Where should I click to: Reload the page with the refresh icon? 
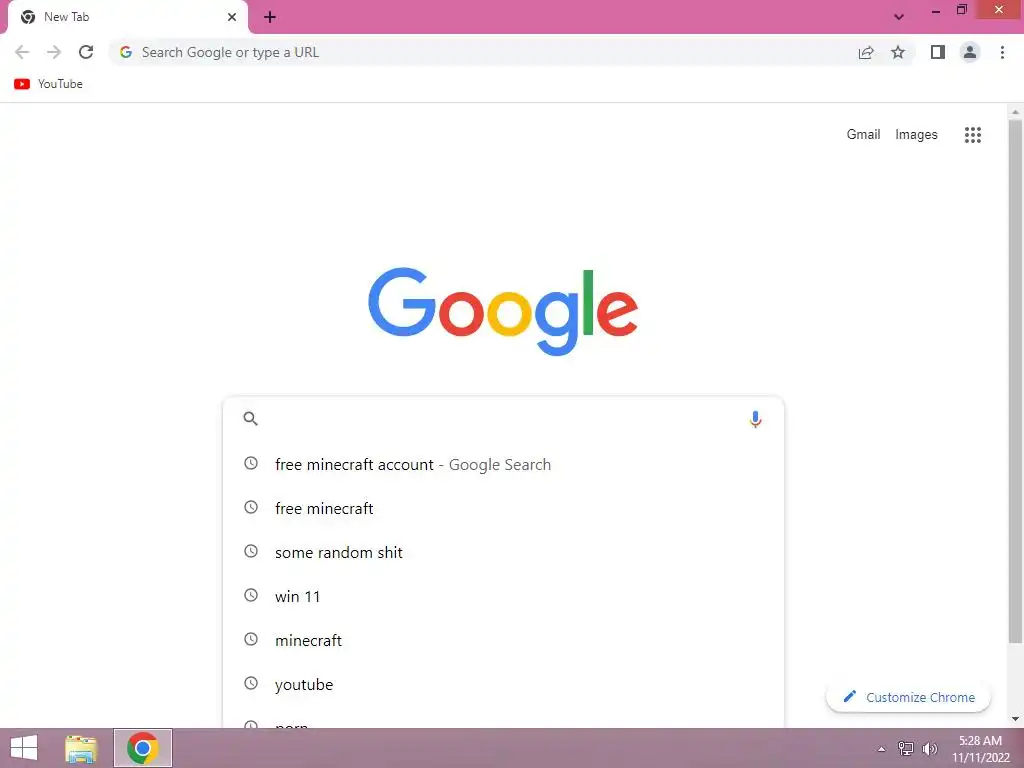86,52
